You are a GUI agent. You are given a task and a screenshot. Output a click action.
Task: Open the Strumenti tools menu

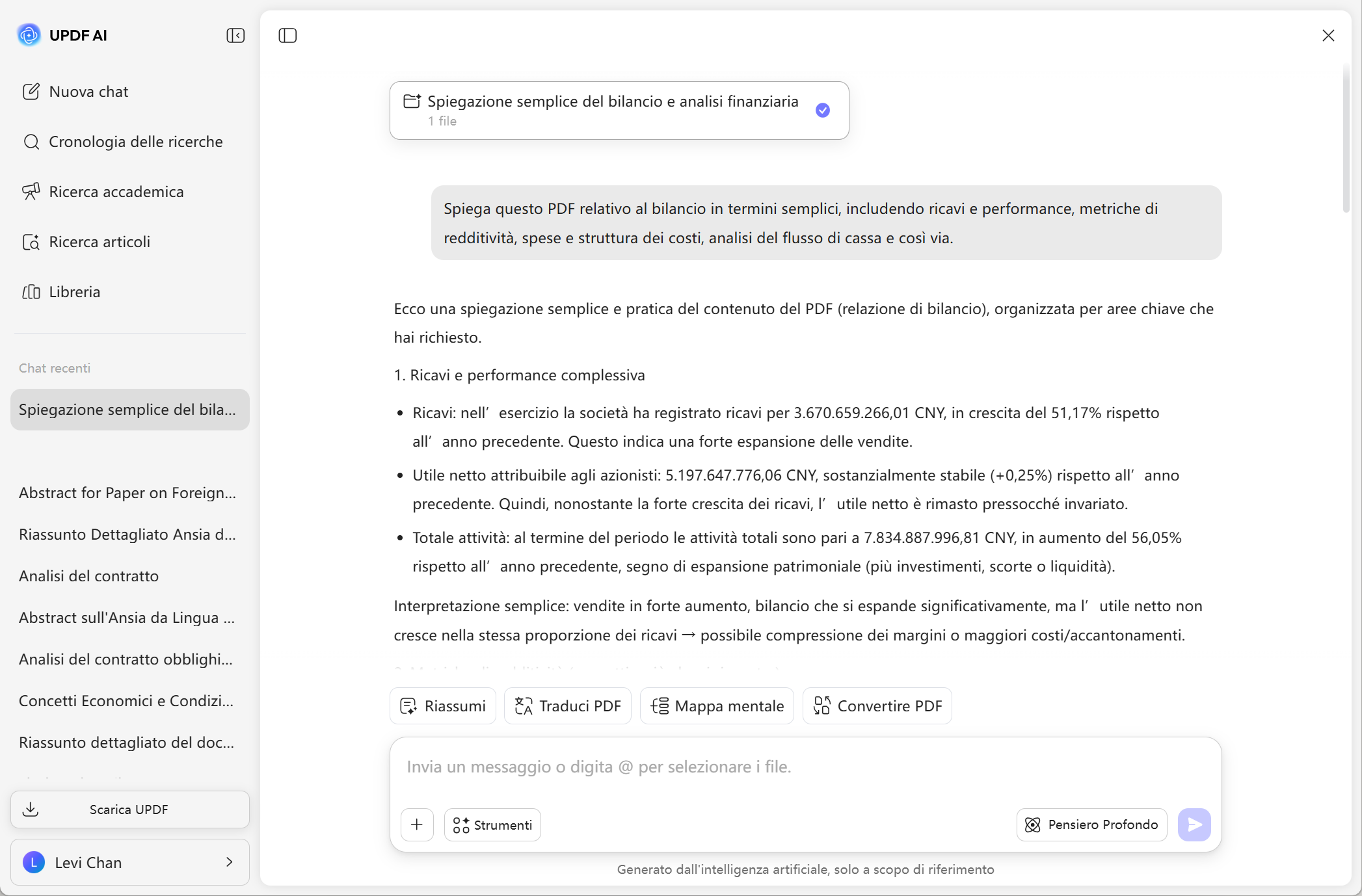click(x=492, y=824)
